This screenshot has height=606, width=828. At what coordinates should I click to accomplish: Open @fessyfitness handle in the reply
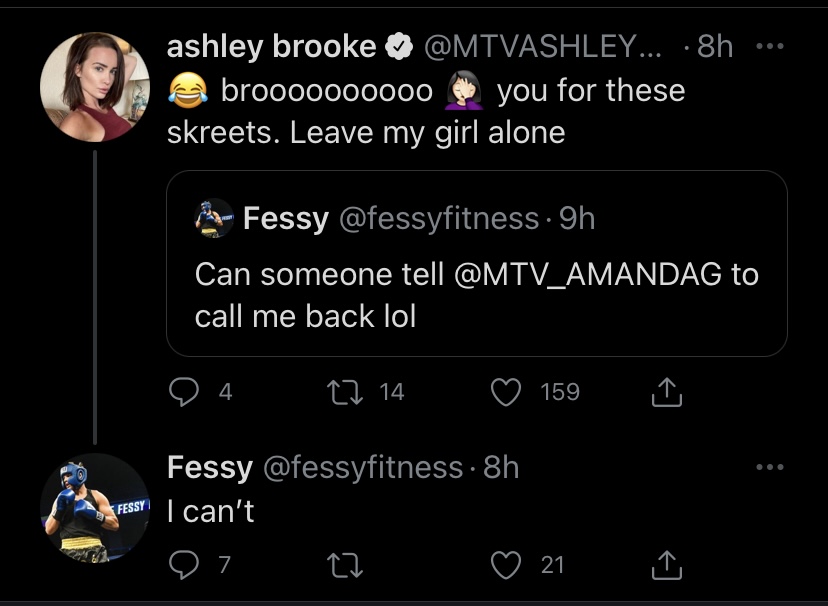pos(363,468)
